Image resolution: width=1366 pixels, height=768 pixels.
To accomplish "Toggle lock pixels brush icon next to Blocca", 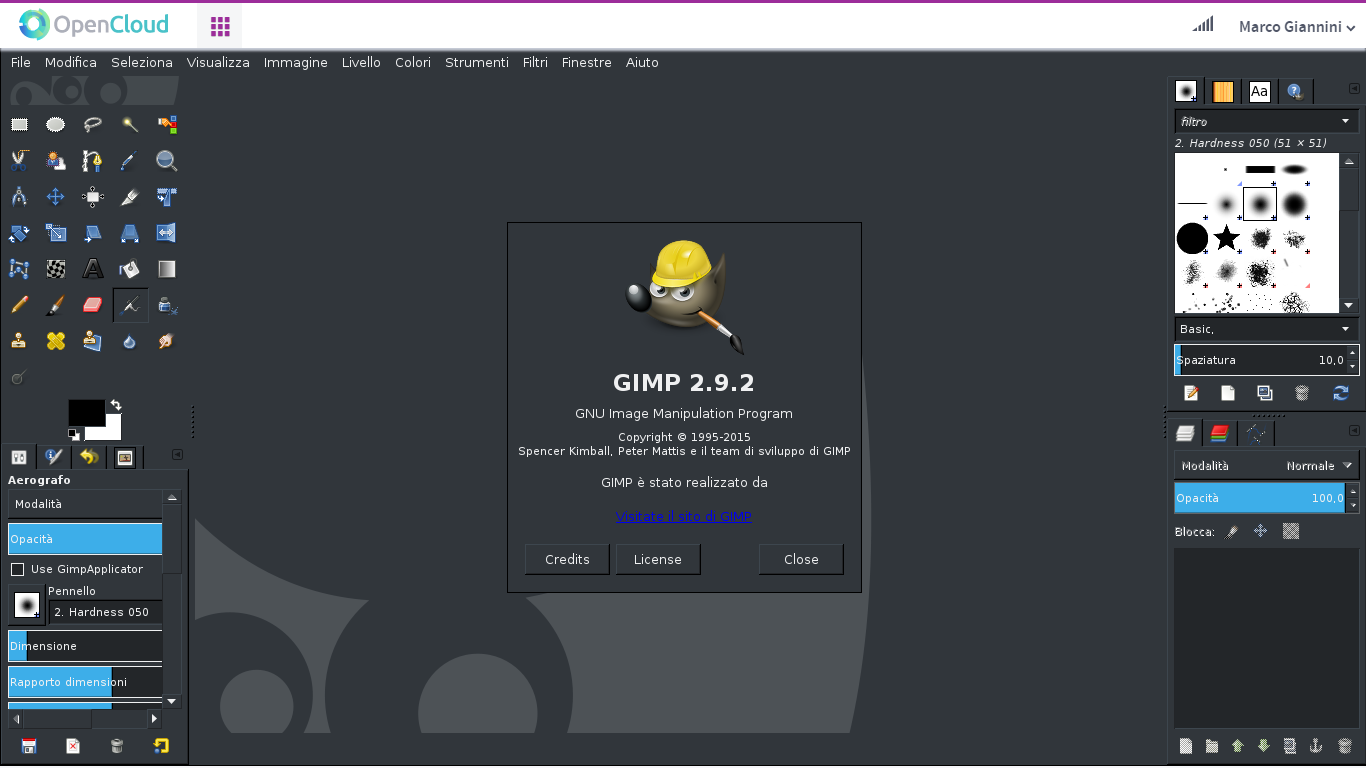I will 1232,532.
